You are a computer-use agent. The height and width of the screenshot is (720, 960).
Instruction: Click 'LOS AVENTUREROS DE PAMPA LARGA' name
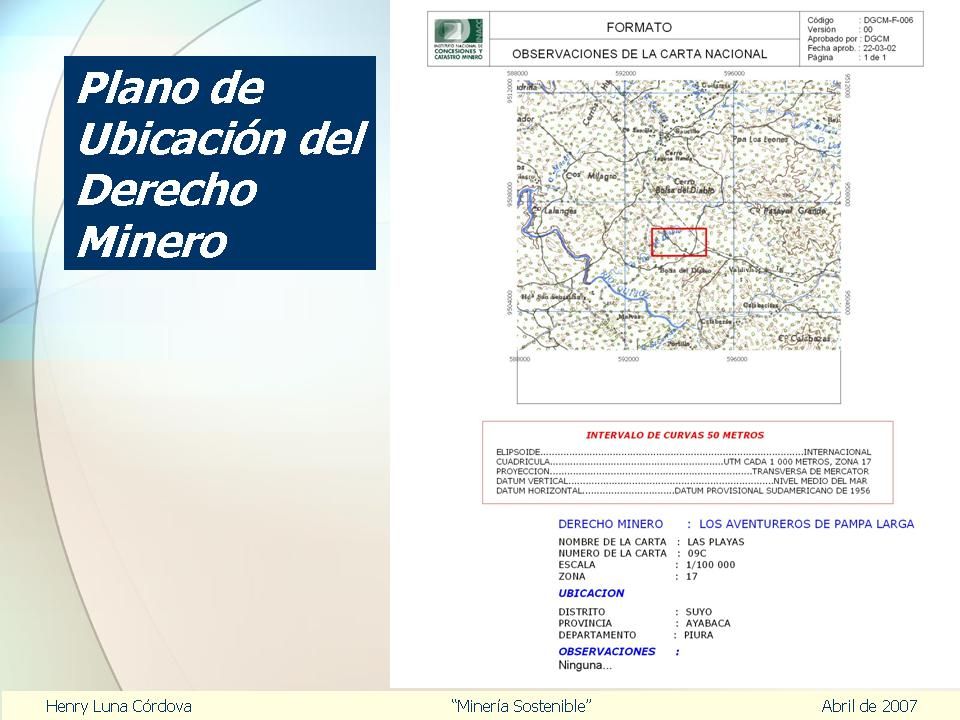(x=806, y=524)
